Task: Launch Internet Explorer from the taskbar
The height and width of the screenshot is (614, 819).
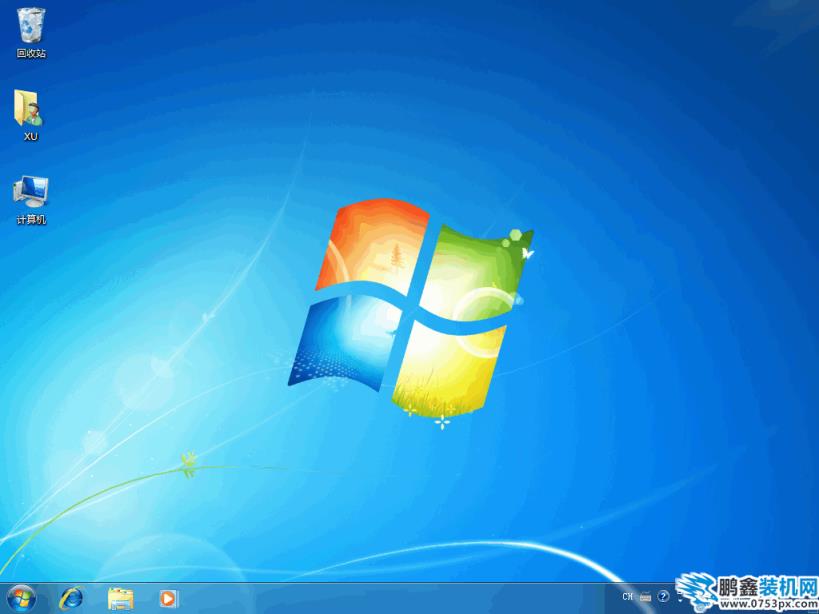Action: (71, 598)
